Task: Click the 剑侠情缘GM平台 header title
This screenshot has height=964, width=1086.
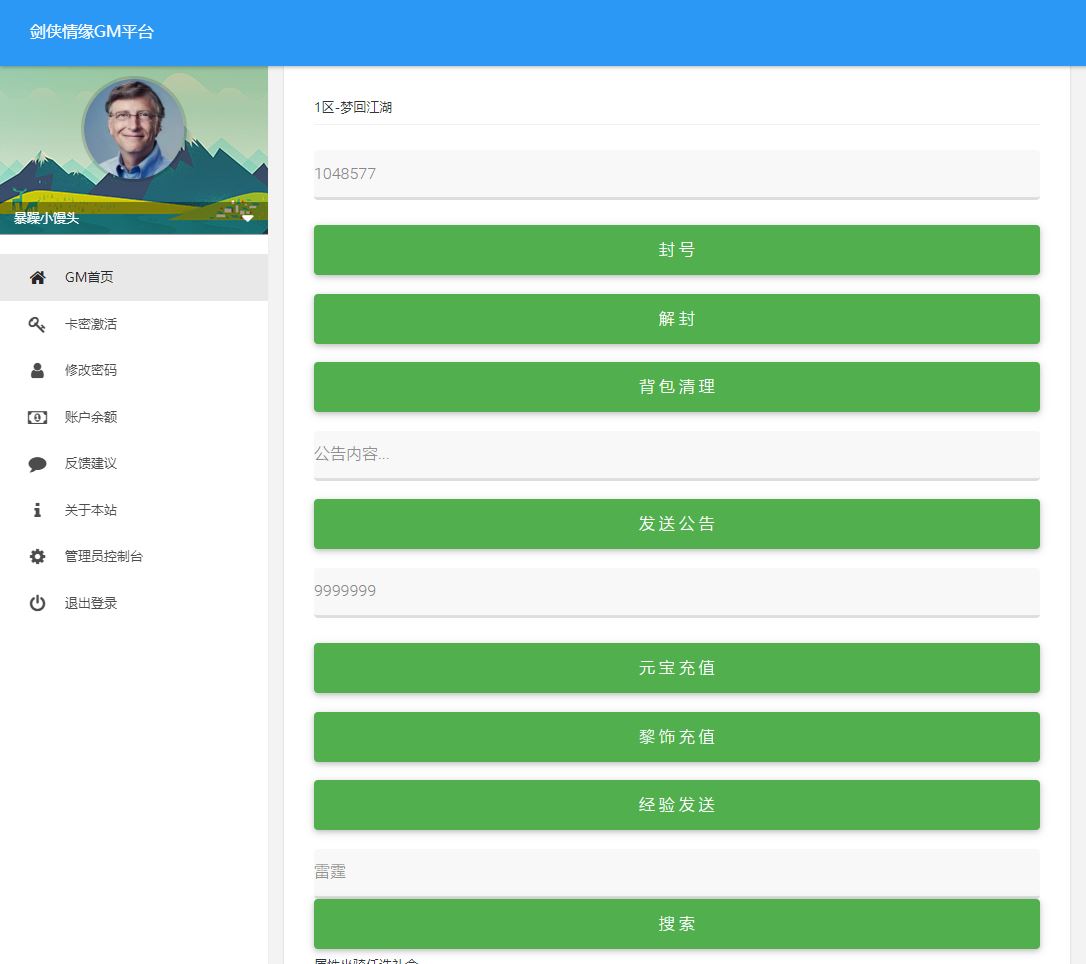Action: click(92, 32)
